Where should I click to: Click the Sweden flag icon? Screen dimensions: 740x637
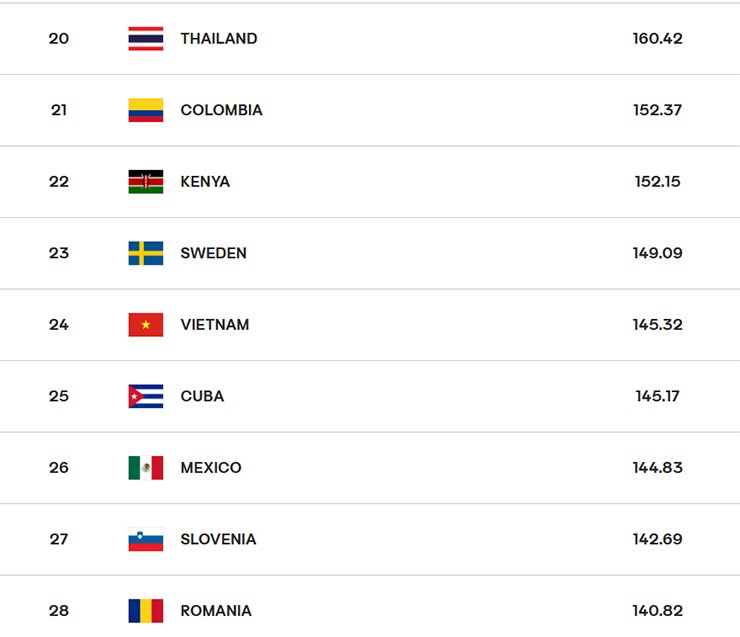pos(146,253)
